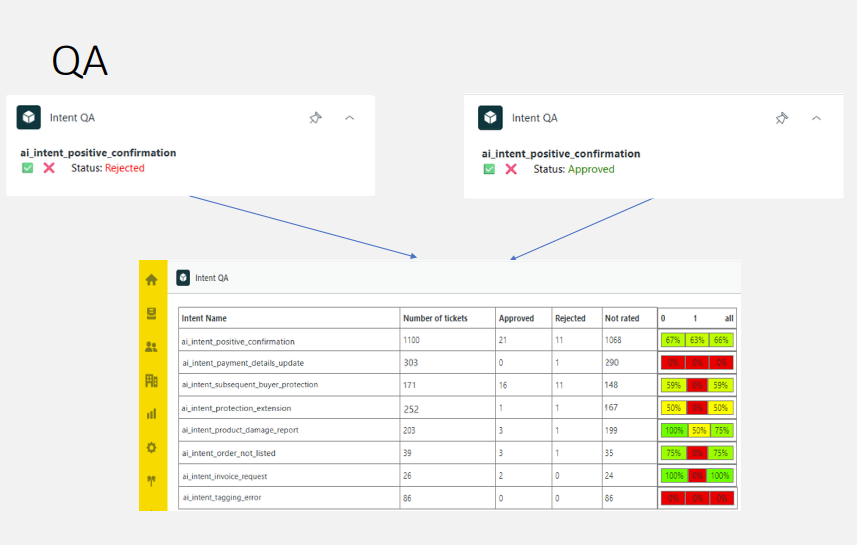
Task: Click green approve checkmark in Rejected panel
Action: pyautogui.click(x=28, y=168)
